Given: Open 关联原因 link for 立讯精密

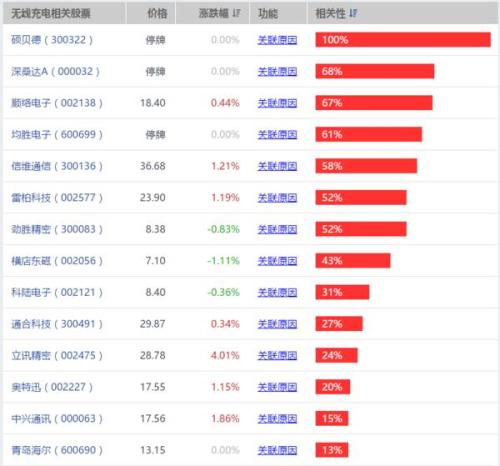Looking at the screenshot, I should point(277,355).
